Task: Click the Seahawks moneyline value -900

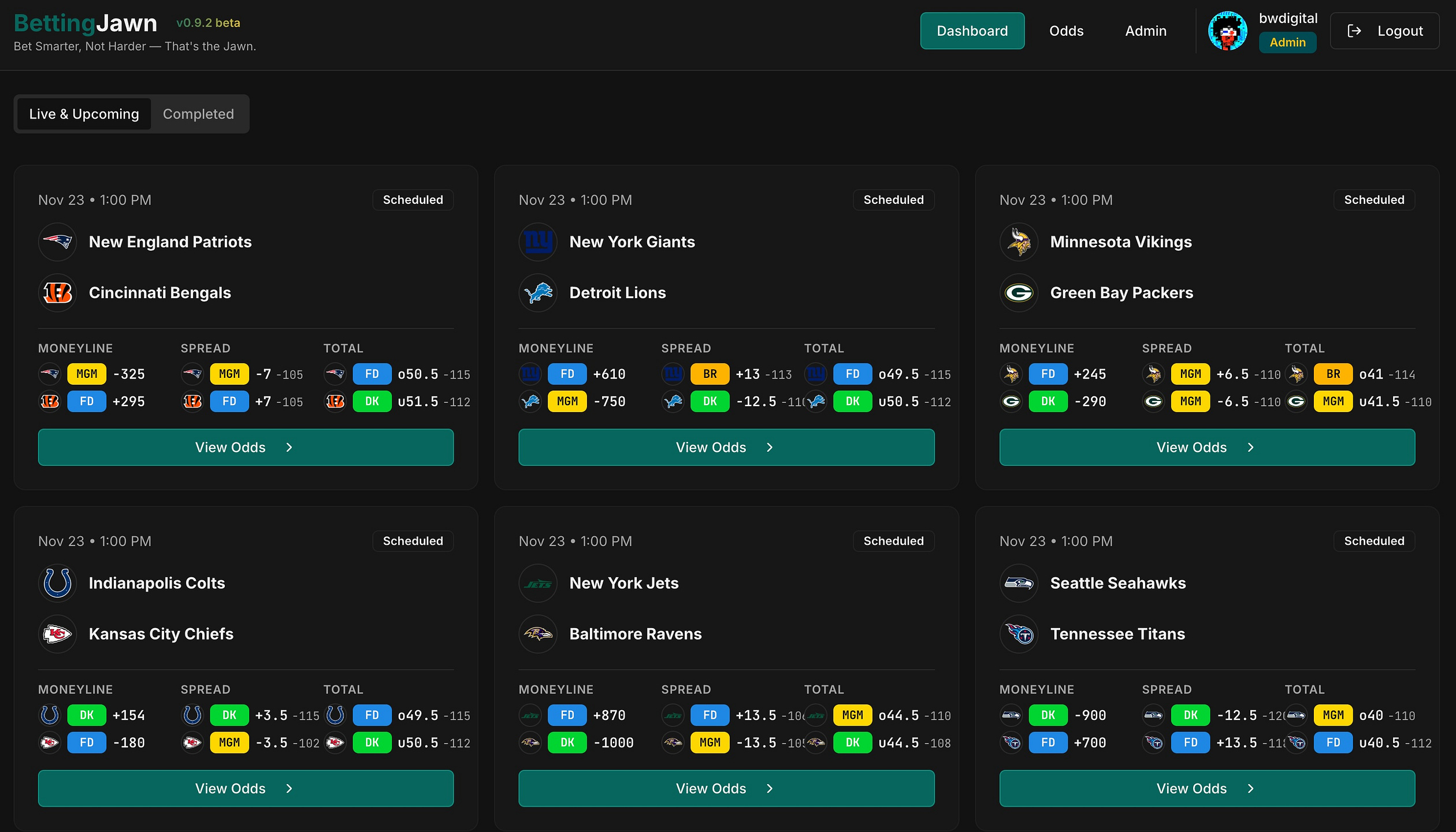Action: 1090,715
